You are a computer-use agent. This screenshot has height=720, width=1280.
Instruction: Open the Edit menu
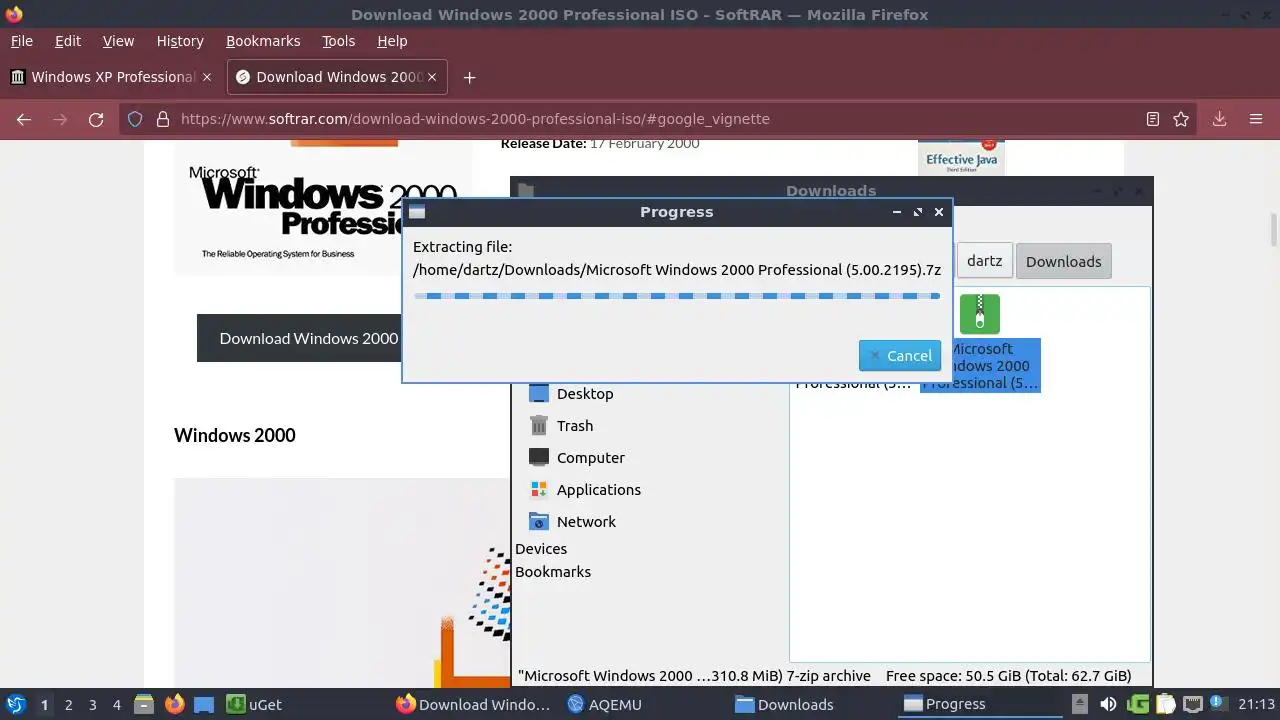68,41
